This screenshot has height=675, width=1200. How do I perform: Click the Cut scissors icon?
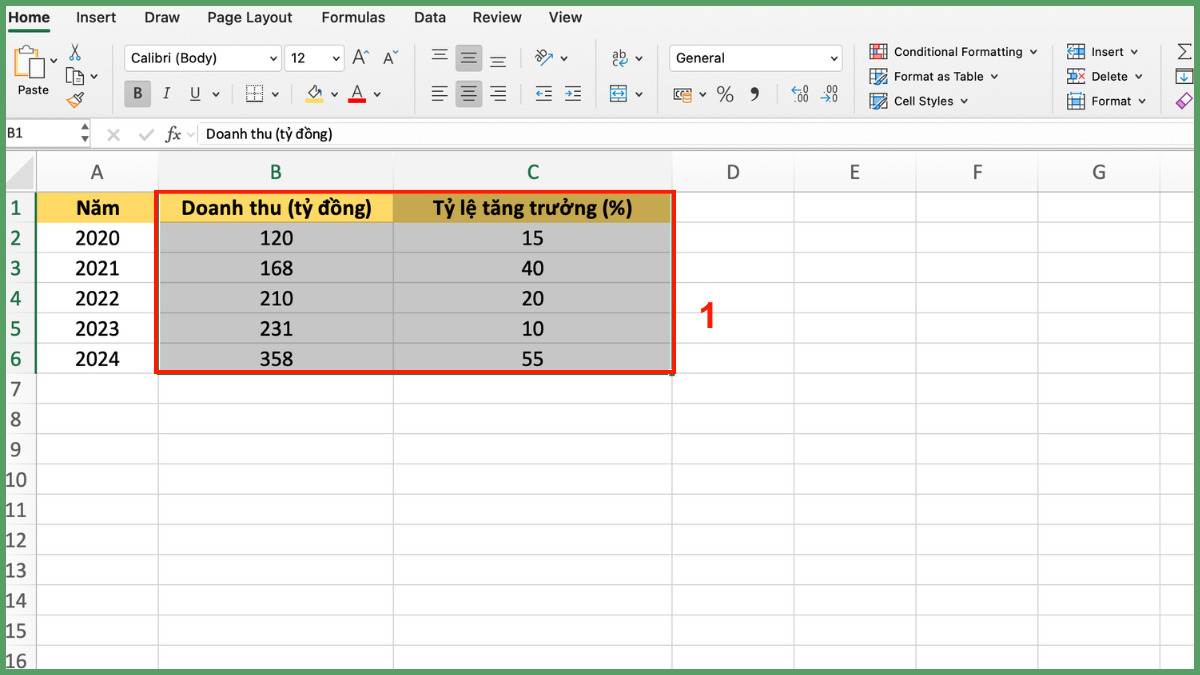pyautogui.click(x=75, y=53)
